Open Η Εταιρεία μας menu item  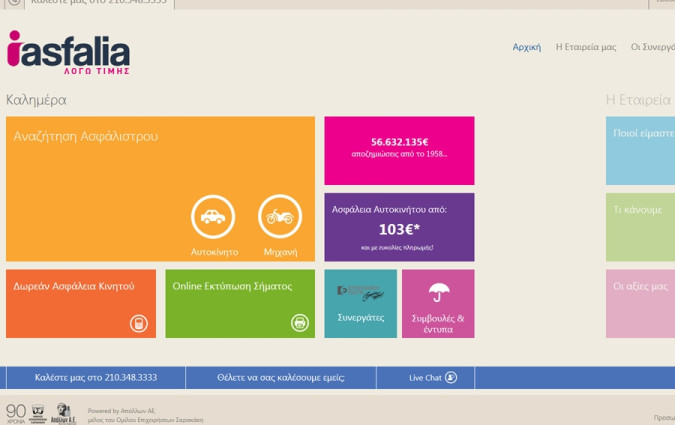pyautogui.click(x=586, y=47)
